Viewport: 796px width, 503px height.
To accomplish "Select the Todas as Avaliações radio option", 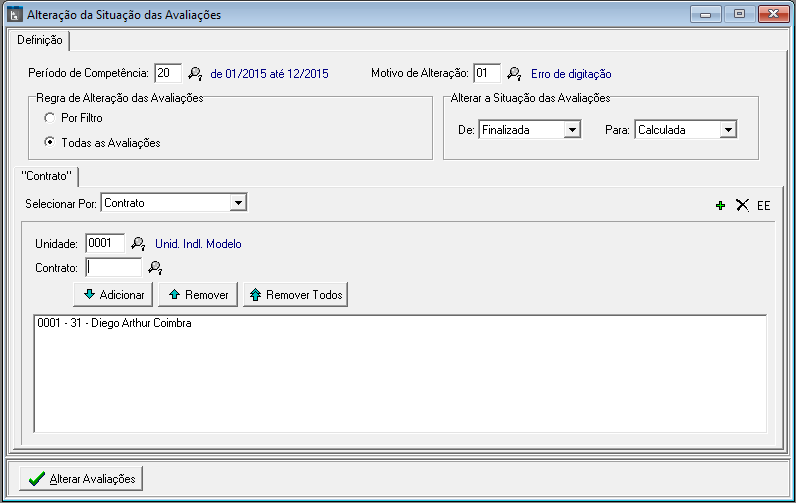I will [x=50, y=142].
